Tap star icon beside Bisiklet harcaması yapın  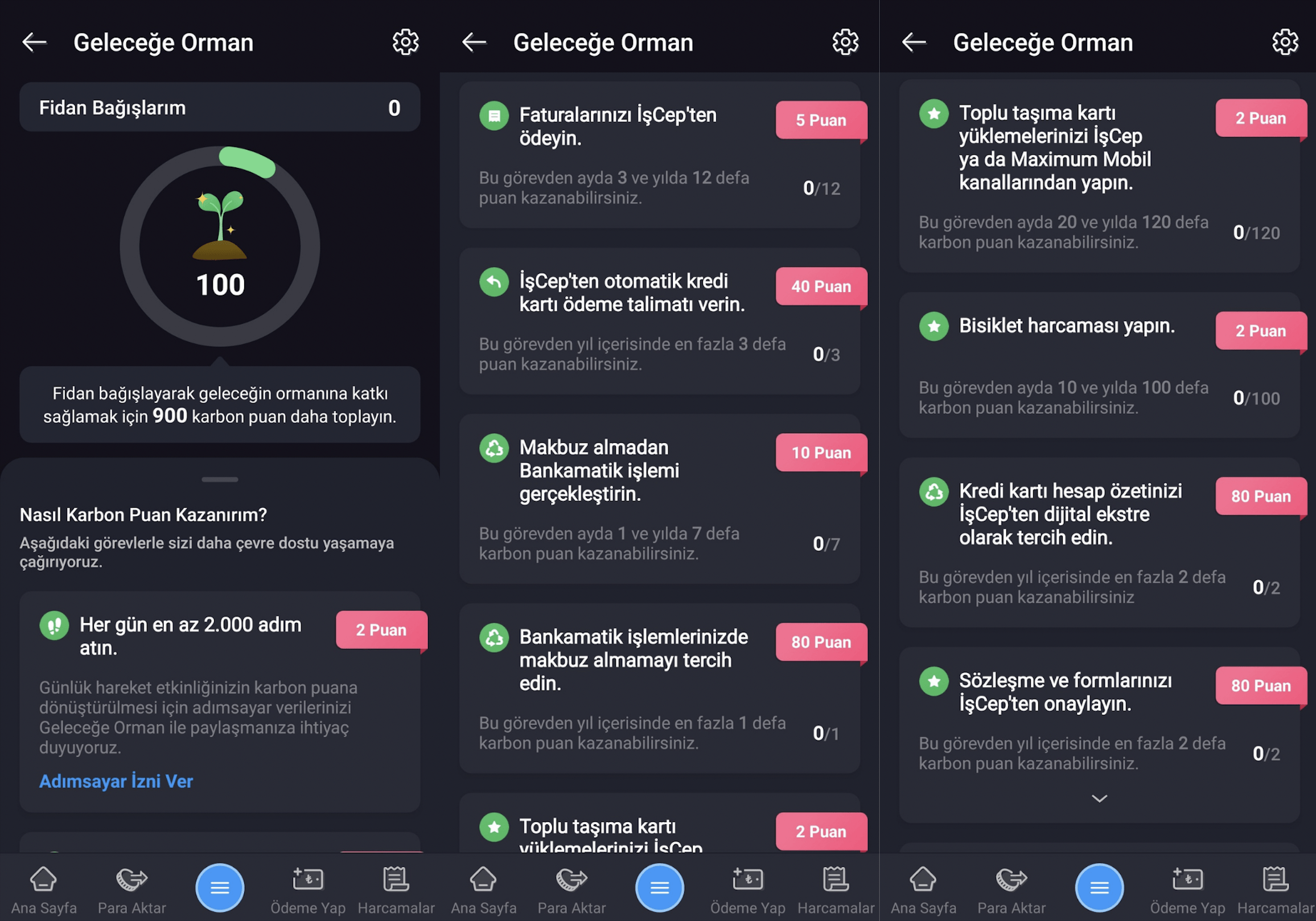(x=933, y=326)
